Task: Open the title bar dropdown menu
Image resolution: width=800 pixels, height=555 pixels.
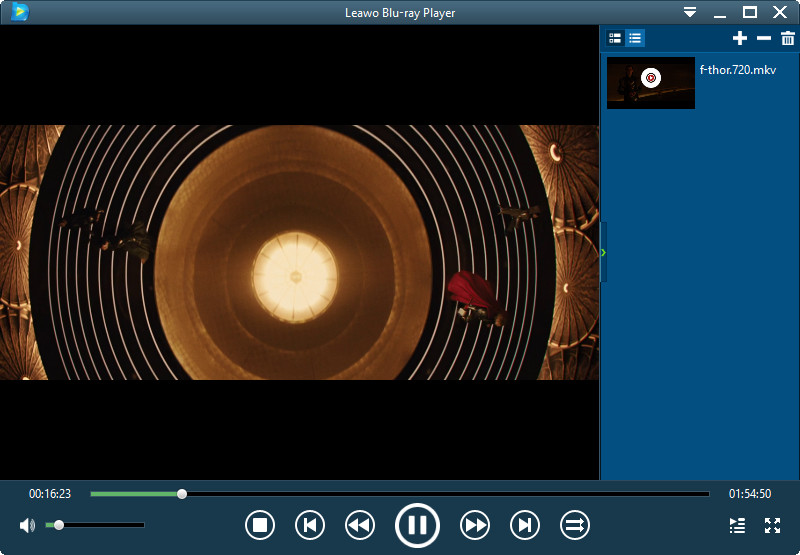Action: pos(690,12)
